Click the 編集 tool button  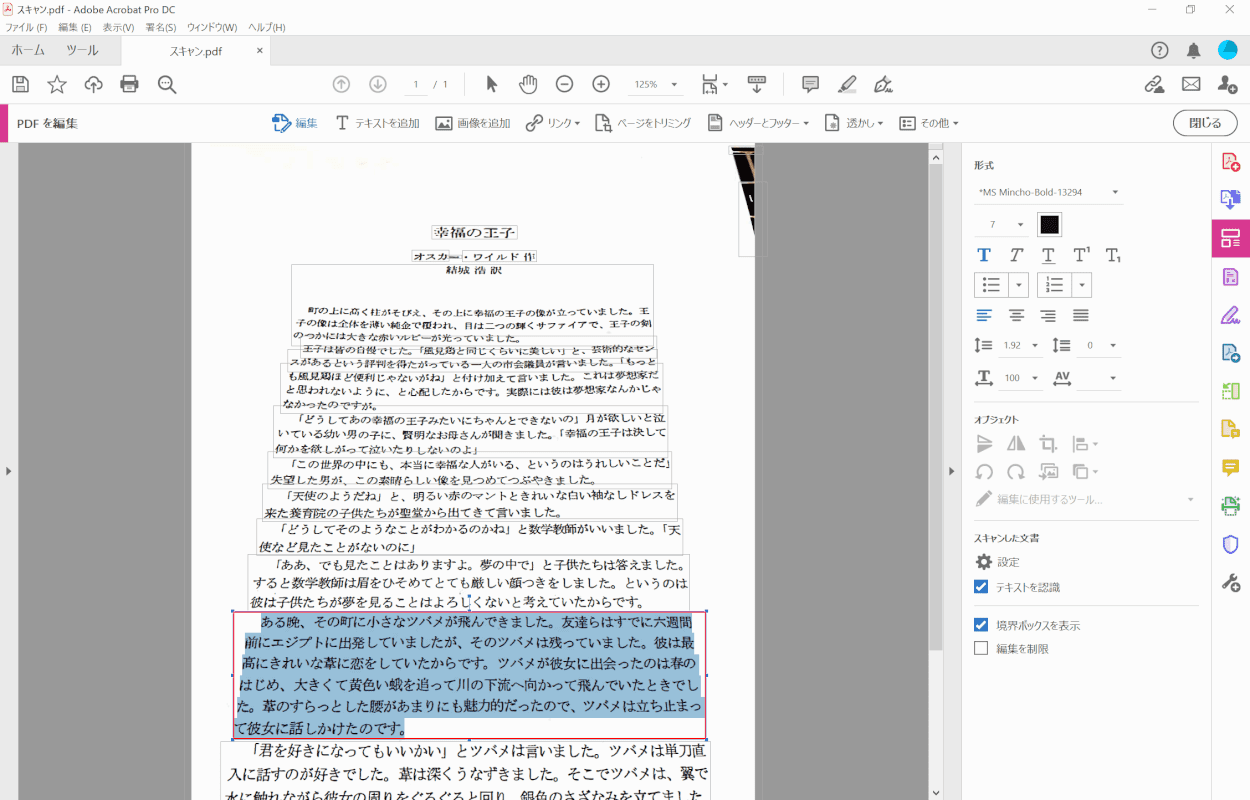295,123
